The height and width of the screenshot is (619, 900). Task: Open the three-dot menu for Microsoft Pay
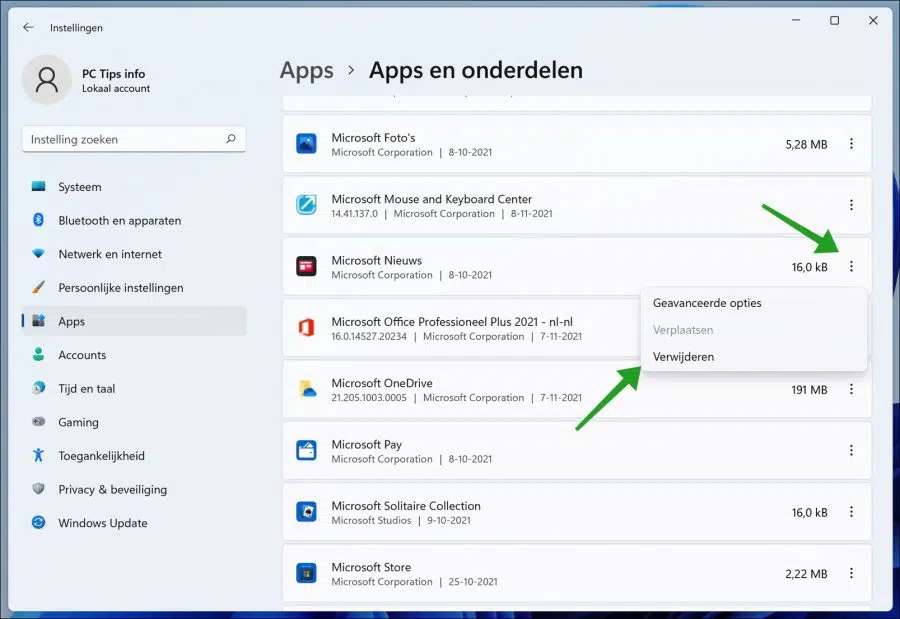(851, 451)
